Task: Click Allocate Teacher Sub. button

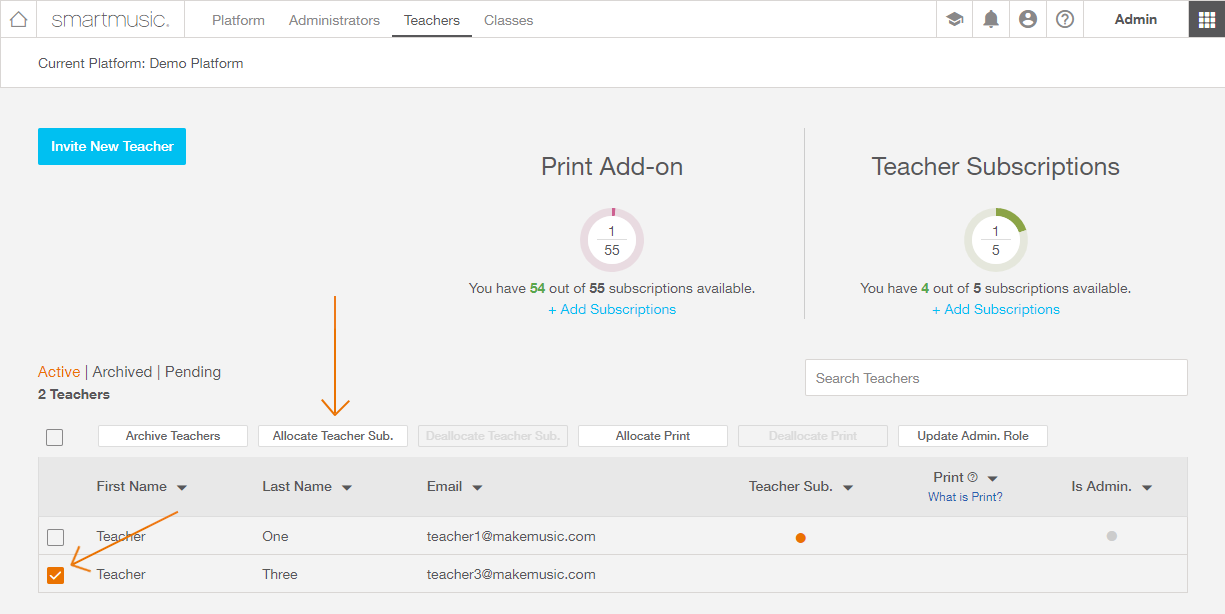Action: pos(333,436)
